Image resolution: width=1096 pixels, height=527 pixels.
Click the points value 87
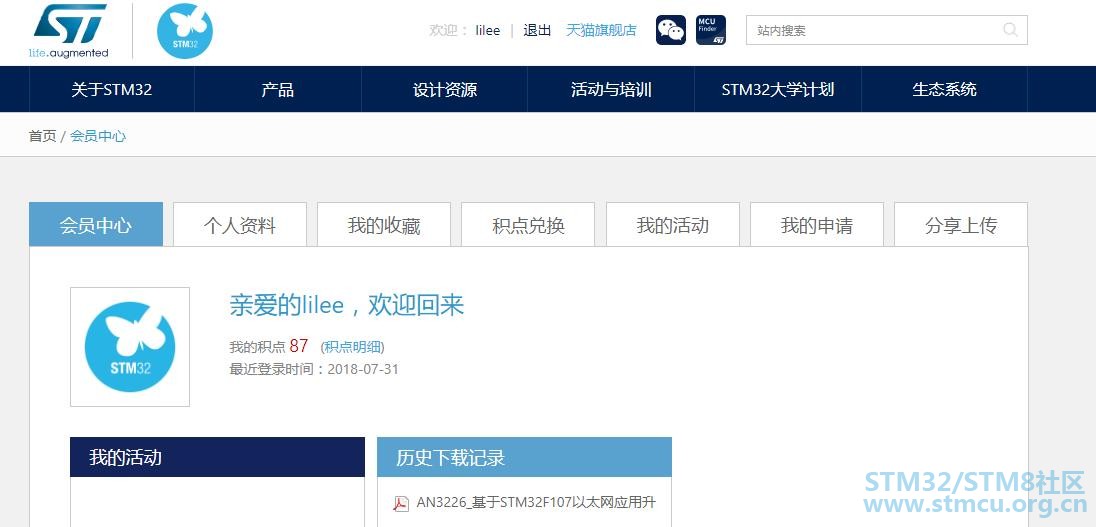coord(298,346)
